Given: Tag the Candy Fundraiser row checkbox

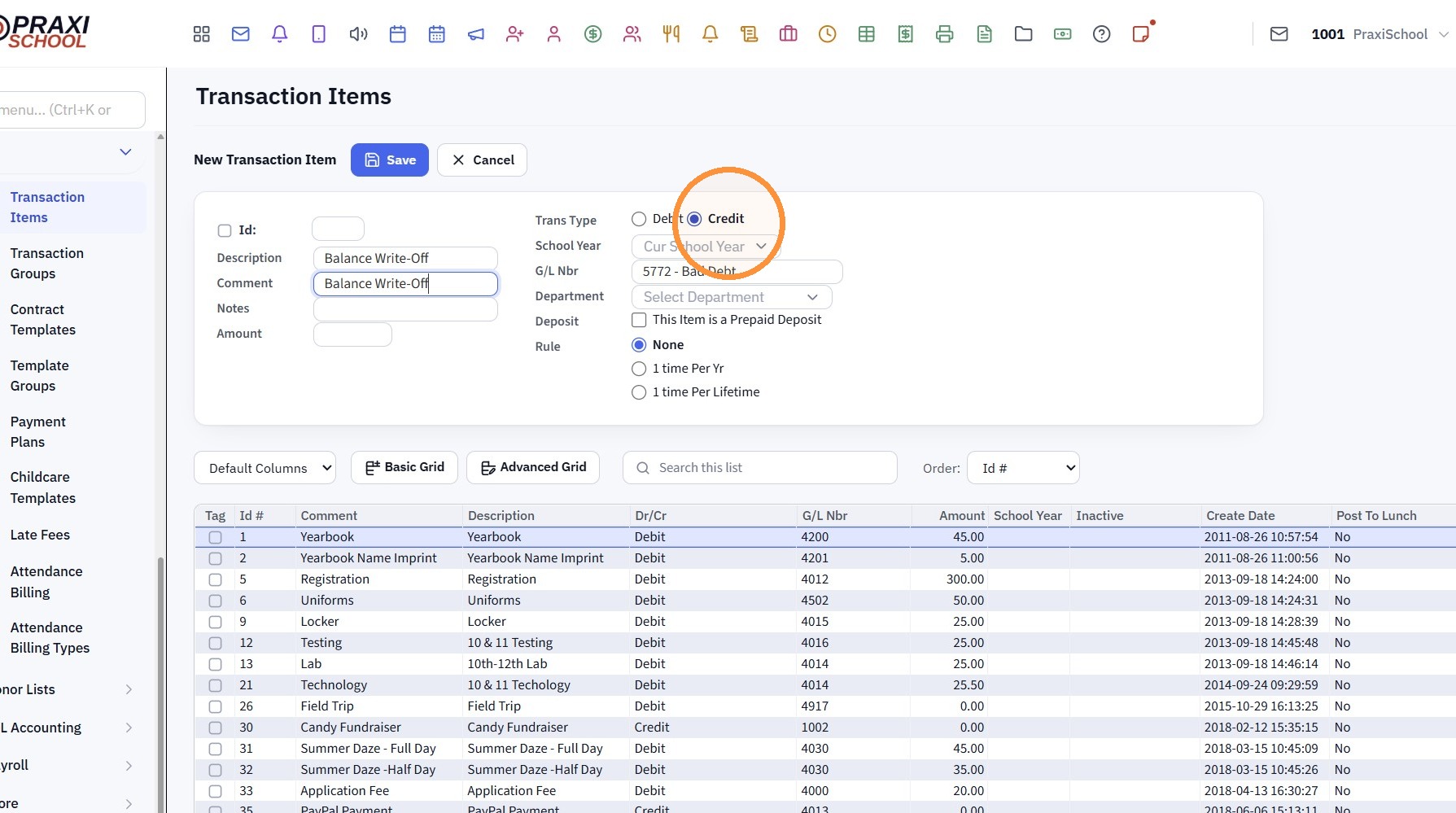Looking at the screenshot, I should (x=215, y=728).
